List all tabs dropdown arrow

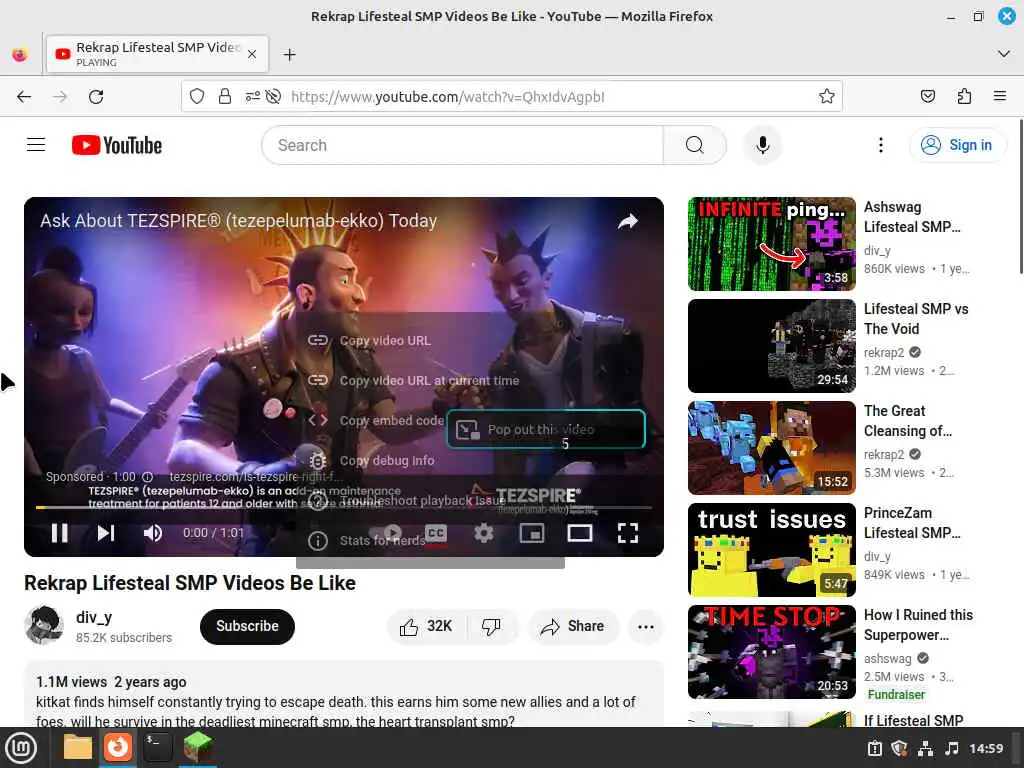click(x=1004, y=54)
